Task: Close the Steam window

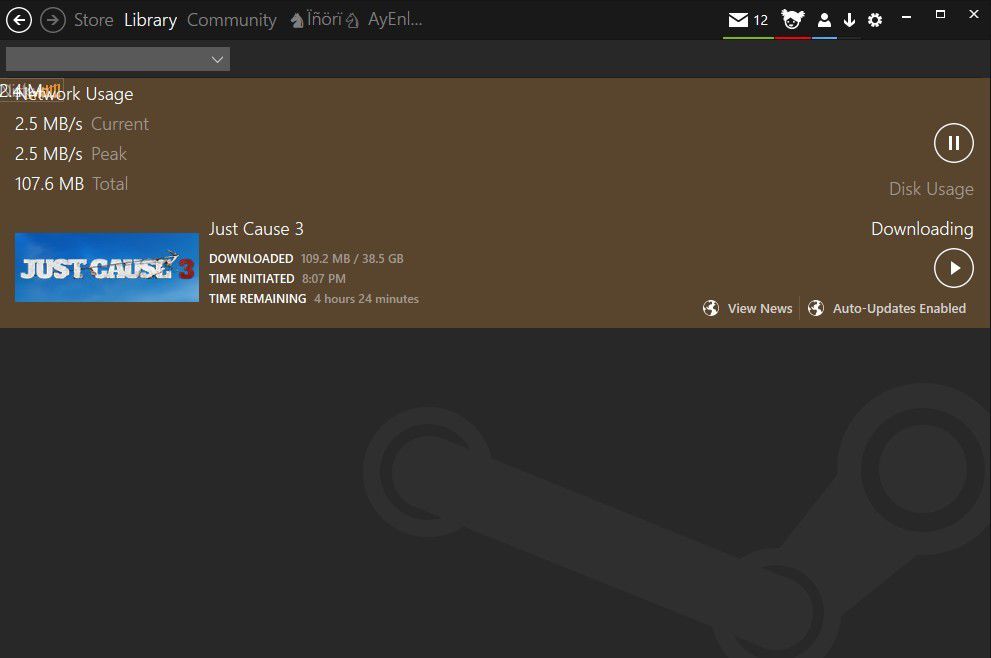Action: point(974,15)
